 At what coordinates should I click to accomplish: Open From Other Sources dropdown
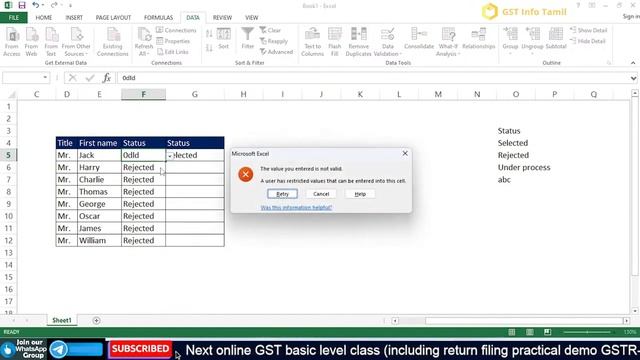point(76,42)
